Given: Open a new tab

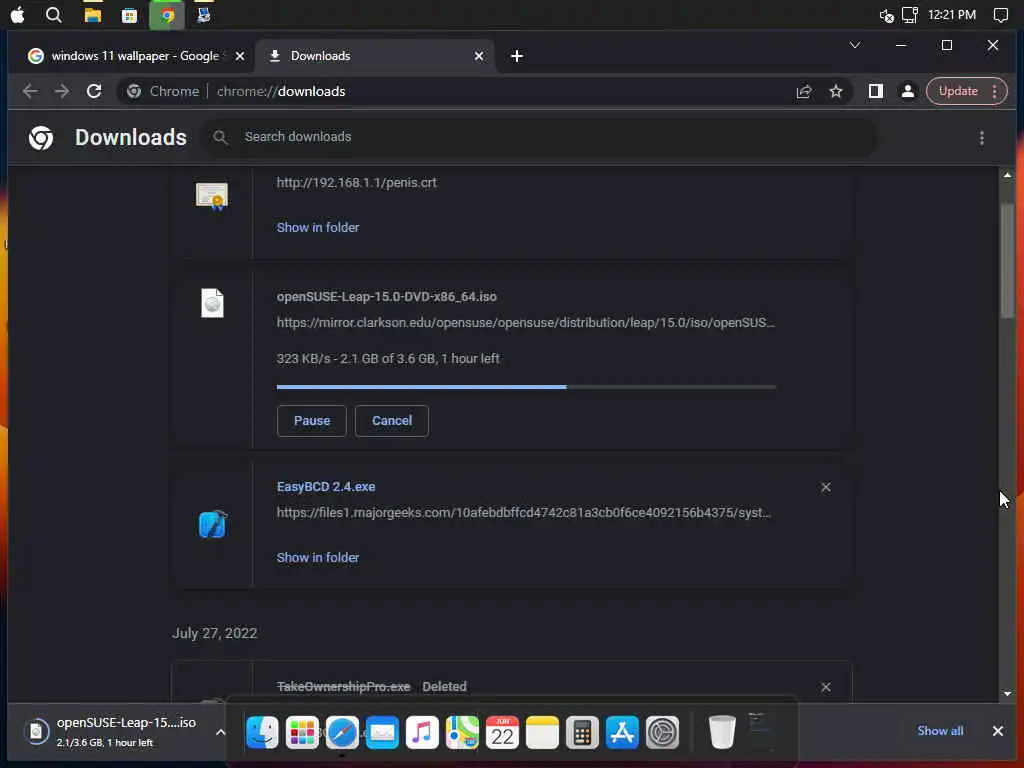Looking at the screenshot, I should click(x=517, y=56).
